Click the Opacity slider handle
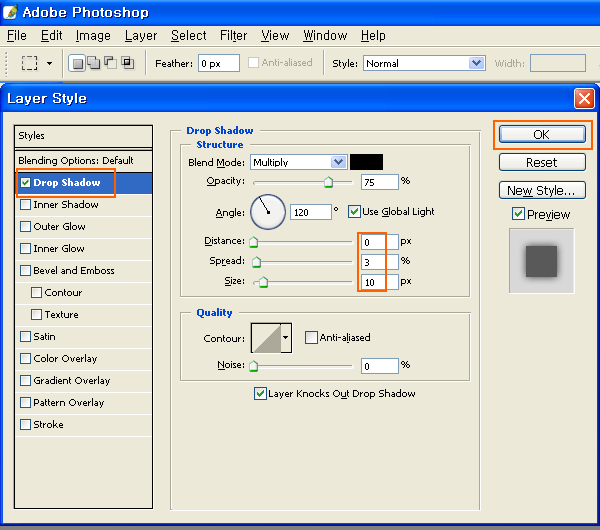Screen dimensions: 600x530 [328, 182]
